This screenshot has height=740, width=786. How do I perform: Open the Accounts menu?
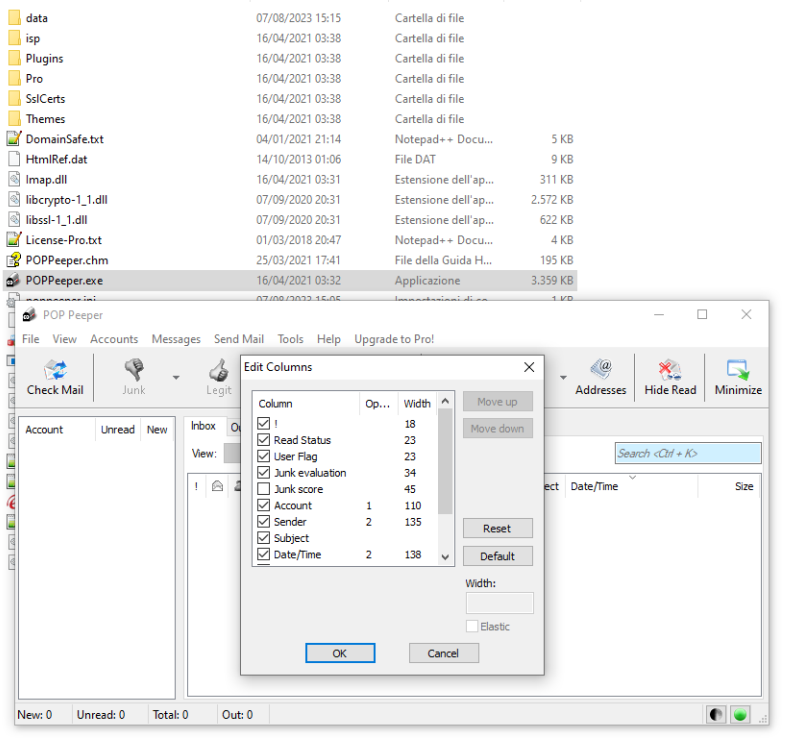click(114, 339)
